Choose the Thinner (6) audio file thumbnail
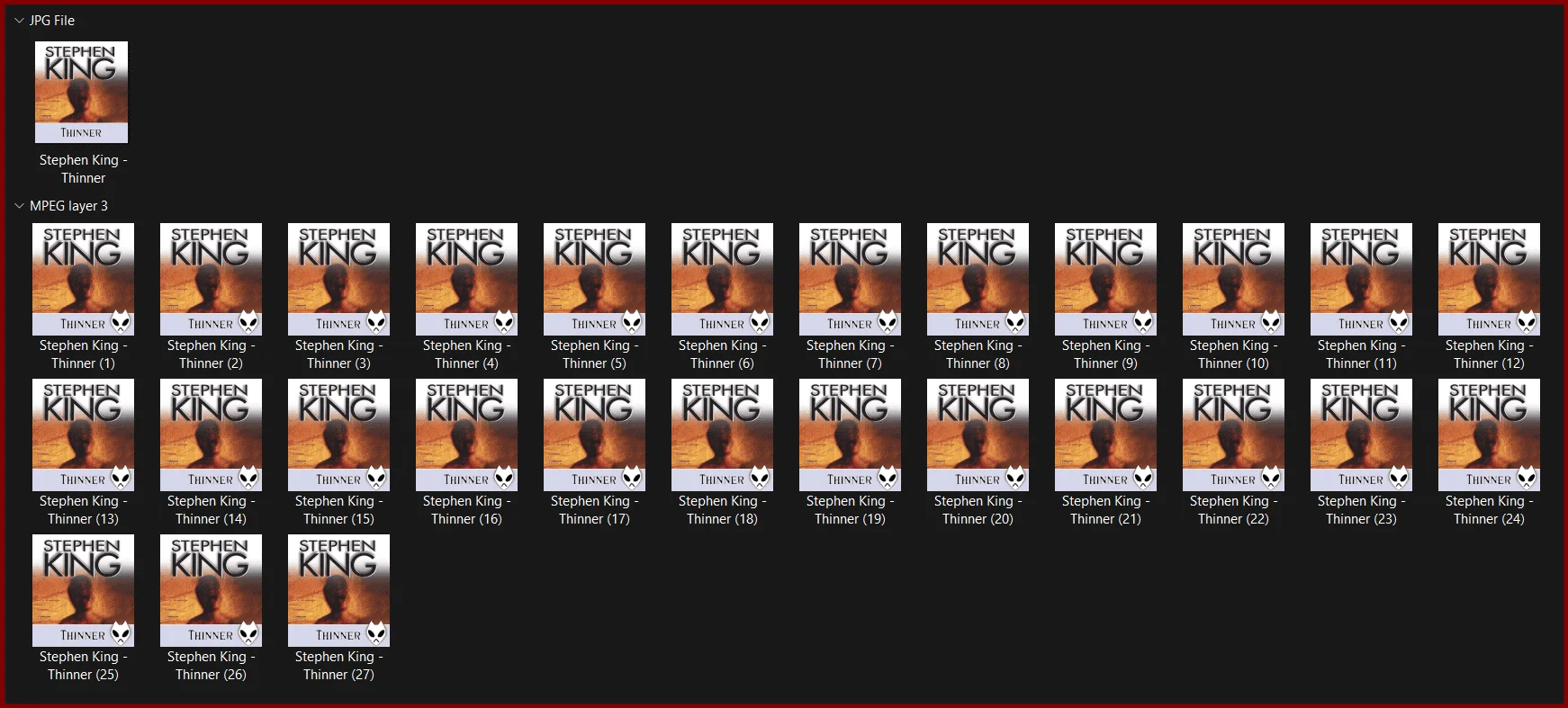The width and height of the screenshot is (1568, 708). (722, 279)
